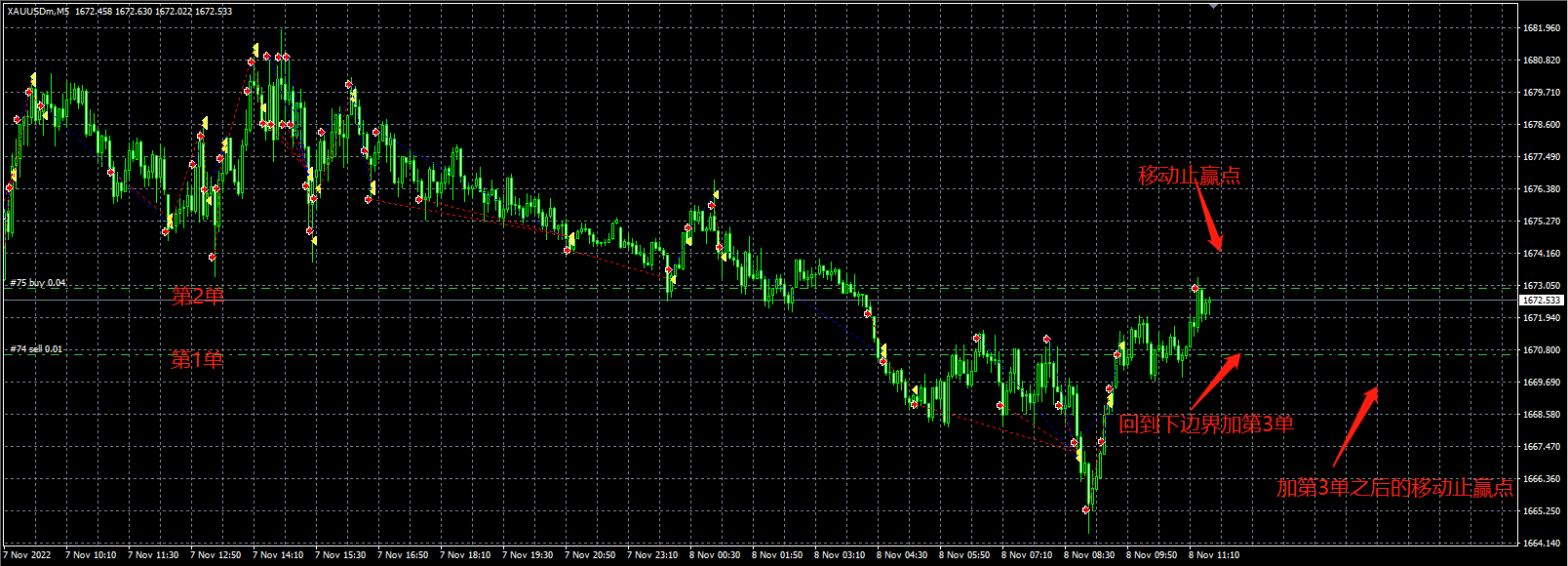Viewport: 1568px width, 566px height.
Task: Click the 1664.240 price scale label
Action: pos(1543,544)
